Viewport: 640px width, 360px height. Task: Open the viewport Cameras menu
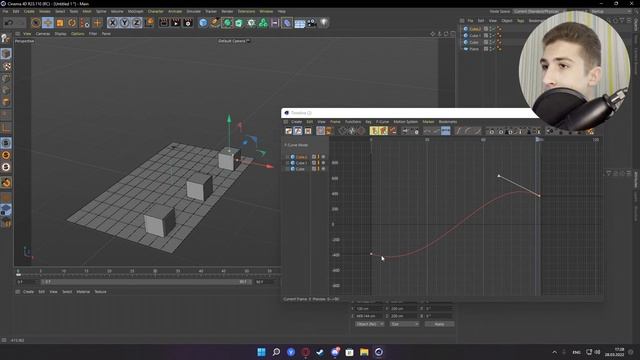coord(43,34)
